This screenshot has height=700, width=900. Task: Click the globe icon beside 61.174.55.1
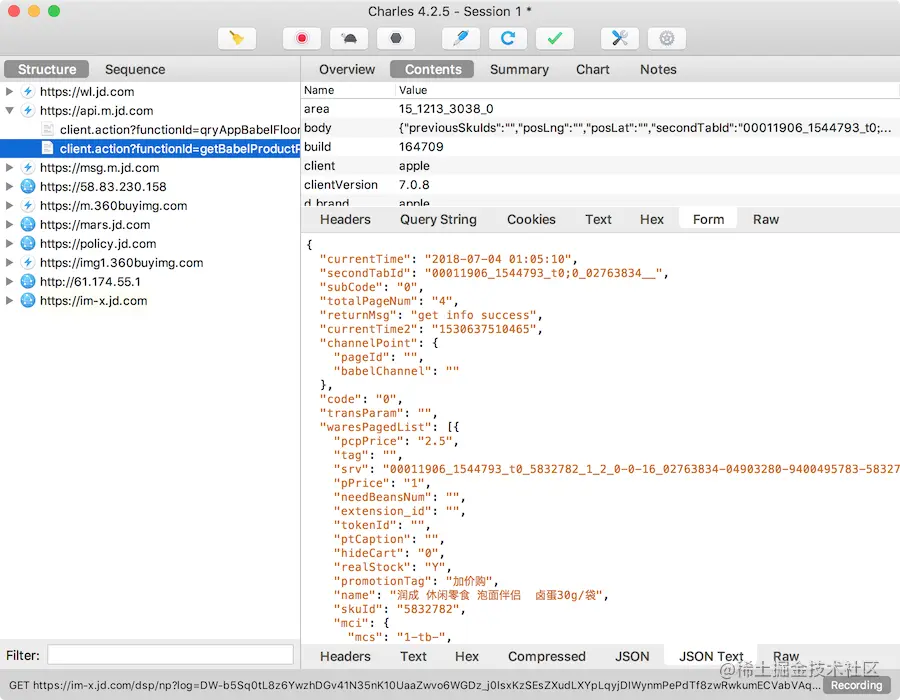click(x=28, y=281)
